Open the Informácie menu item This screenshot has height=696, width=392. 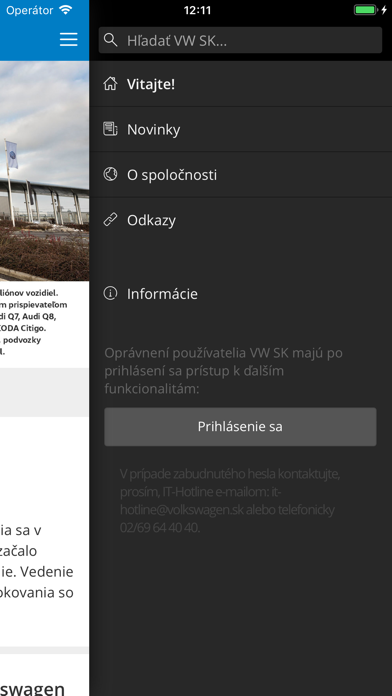point(240,293)
